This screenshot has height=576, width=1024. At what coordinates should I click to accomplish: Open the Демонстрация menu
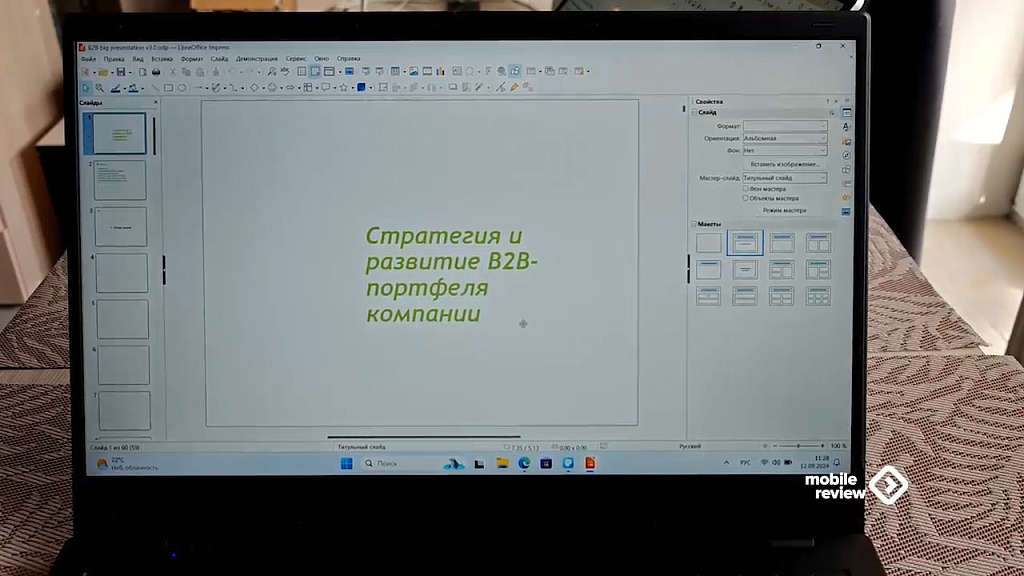[257, 59]
